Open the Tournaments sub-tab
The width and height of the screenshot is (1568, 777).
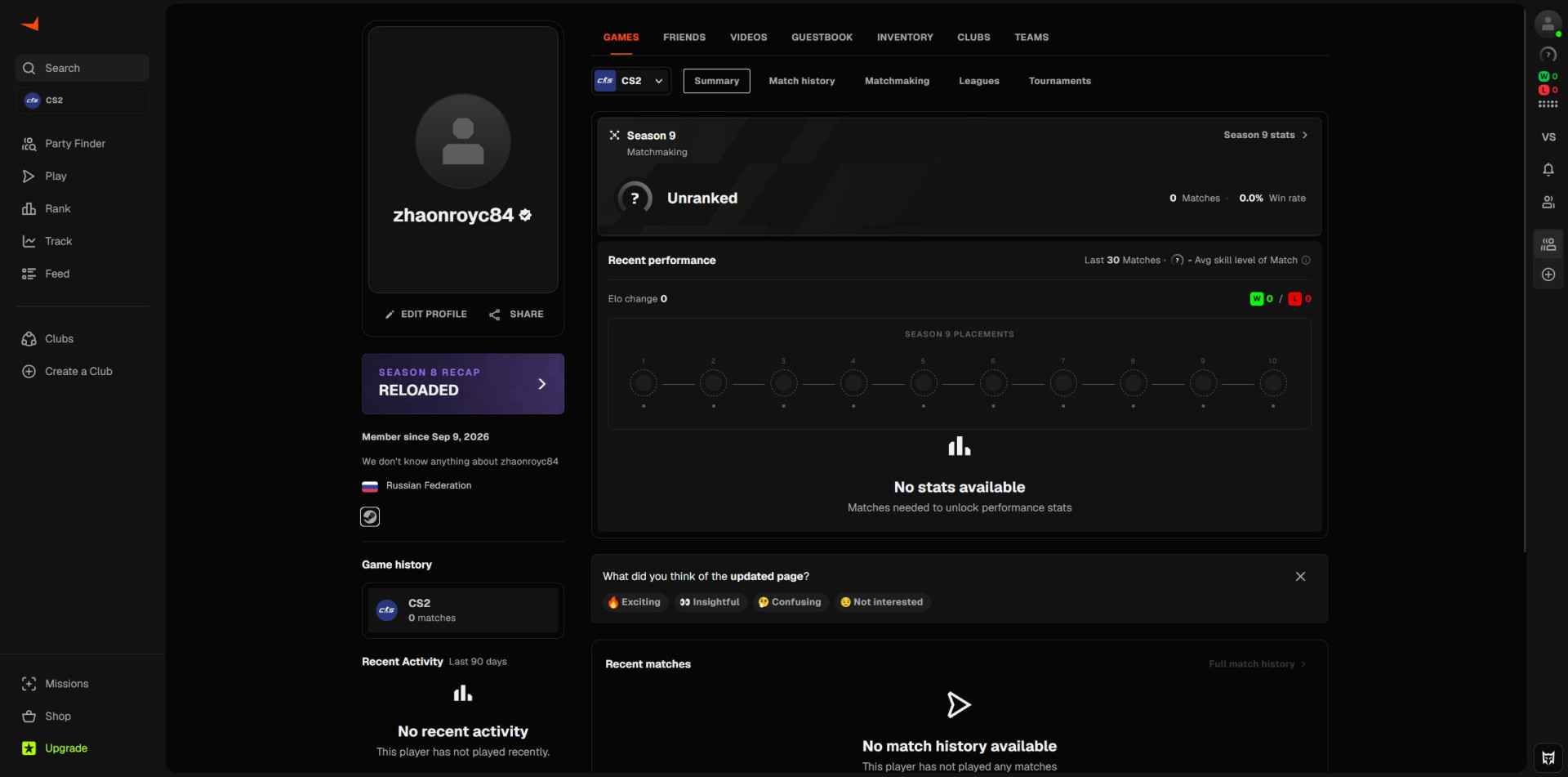click(1059, 81)
